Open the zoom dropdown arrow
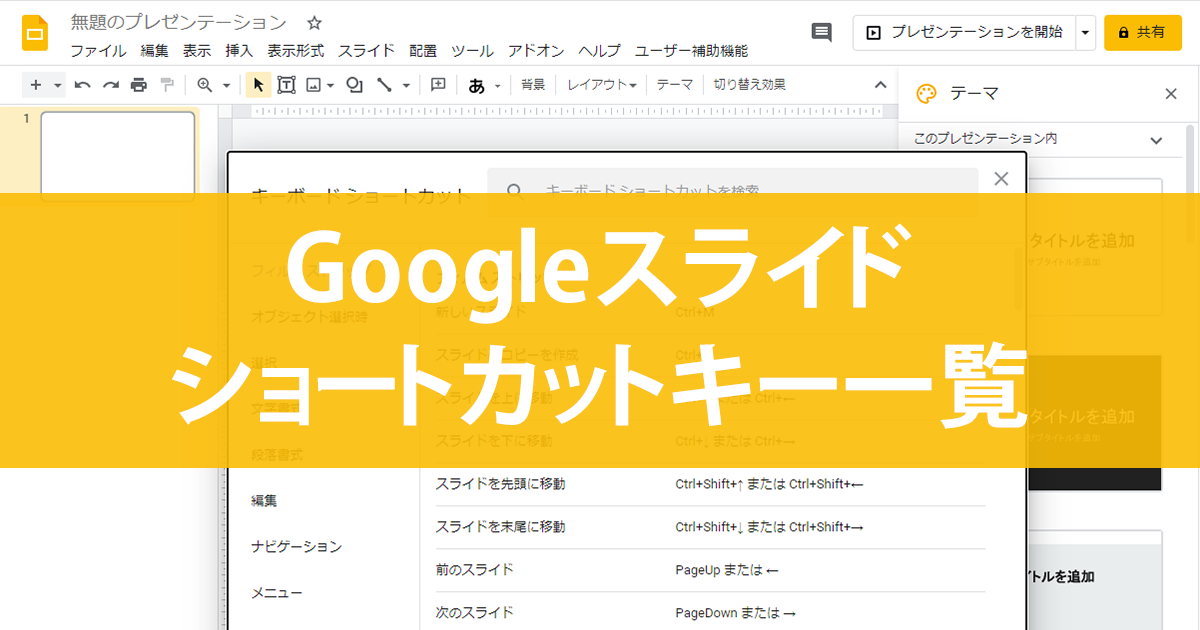1200x630 pixels. [x=226, y=86]
